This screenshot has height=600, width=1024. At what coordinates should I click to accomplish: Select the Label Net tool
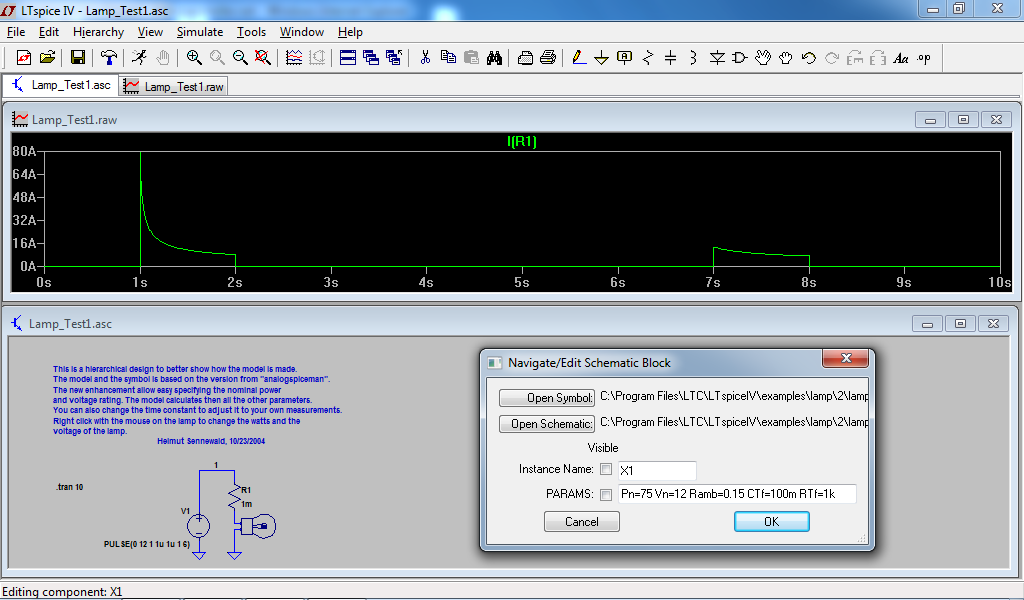click(x=624, y=58)
